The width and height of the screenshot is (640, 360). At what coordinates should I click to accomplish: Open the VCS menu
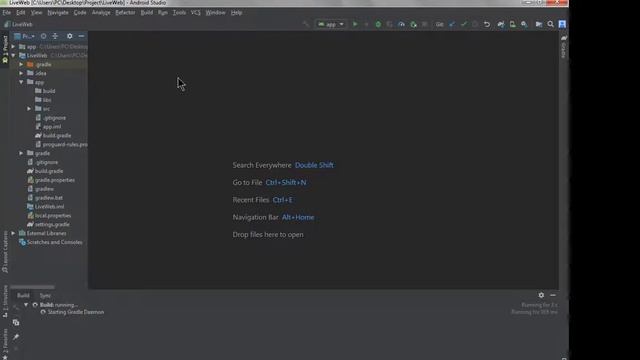tap(196, 13)
